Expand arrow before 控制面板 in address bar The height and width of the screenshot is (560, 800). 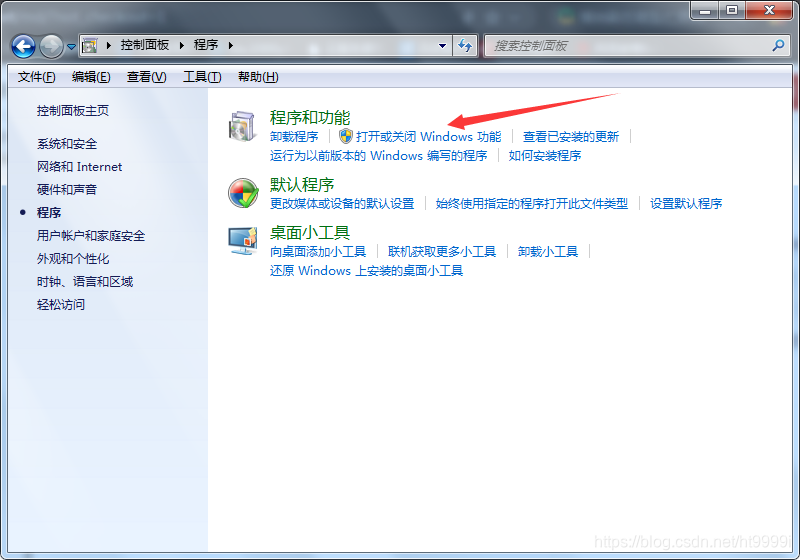pyautogui.click(x=109, y=45)
